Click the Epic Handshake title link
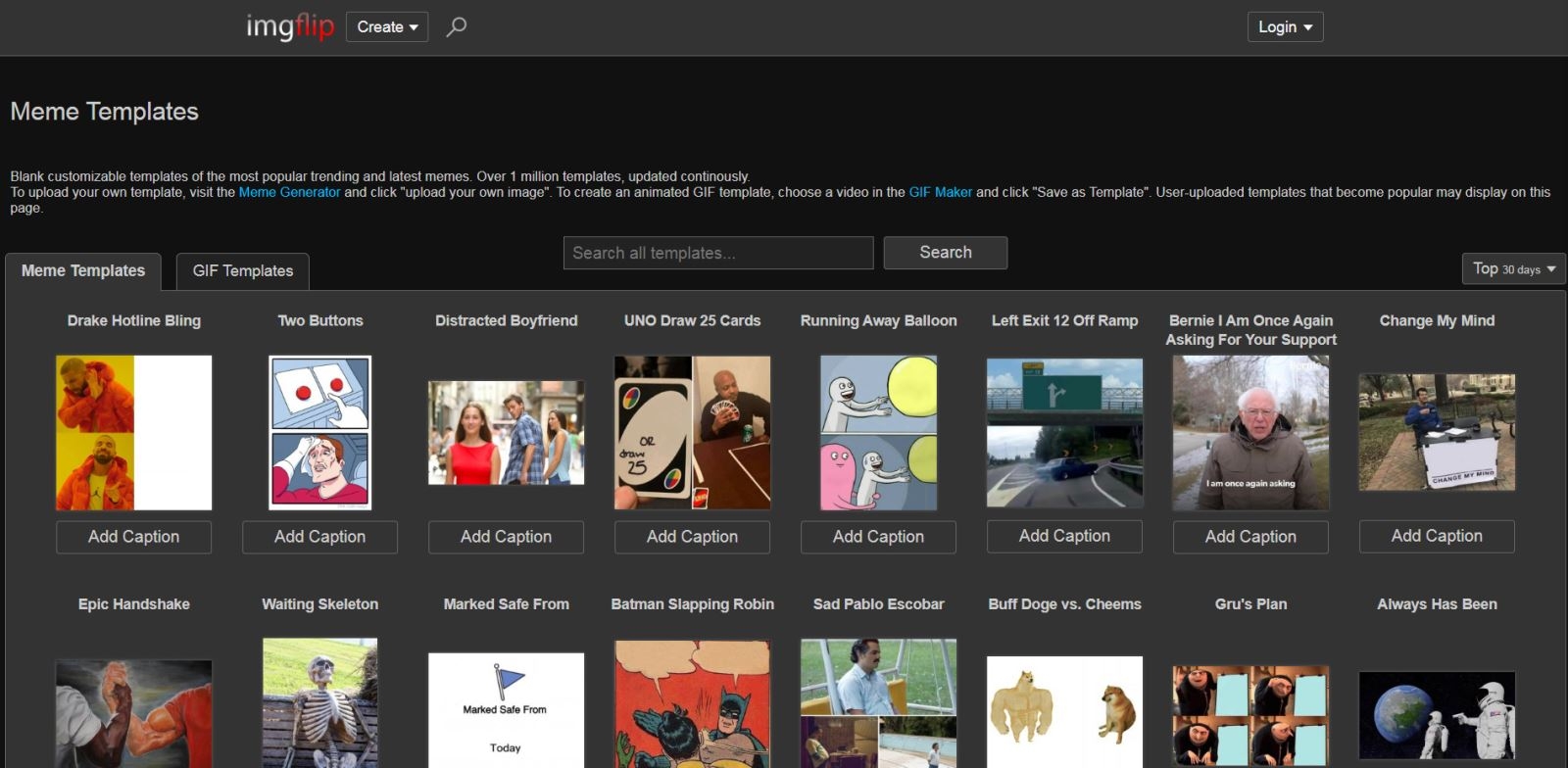This screenshot has width=1568, height=768. coord(134,604)
